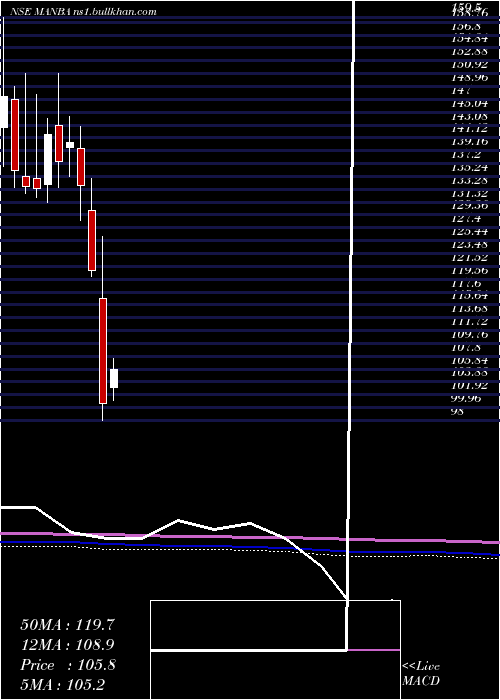Select the 98 price level label
500x700 pixels.
pyautogui.click(x=458, y=412)
